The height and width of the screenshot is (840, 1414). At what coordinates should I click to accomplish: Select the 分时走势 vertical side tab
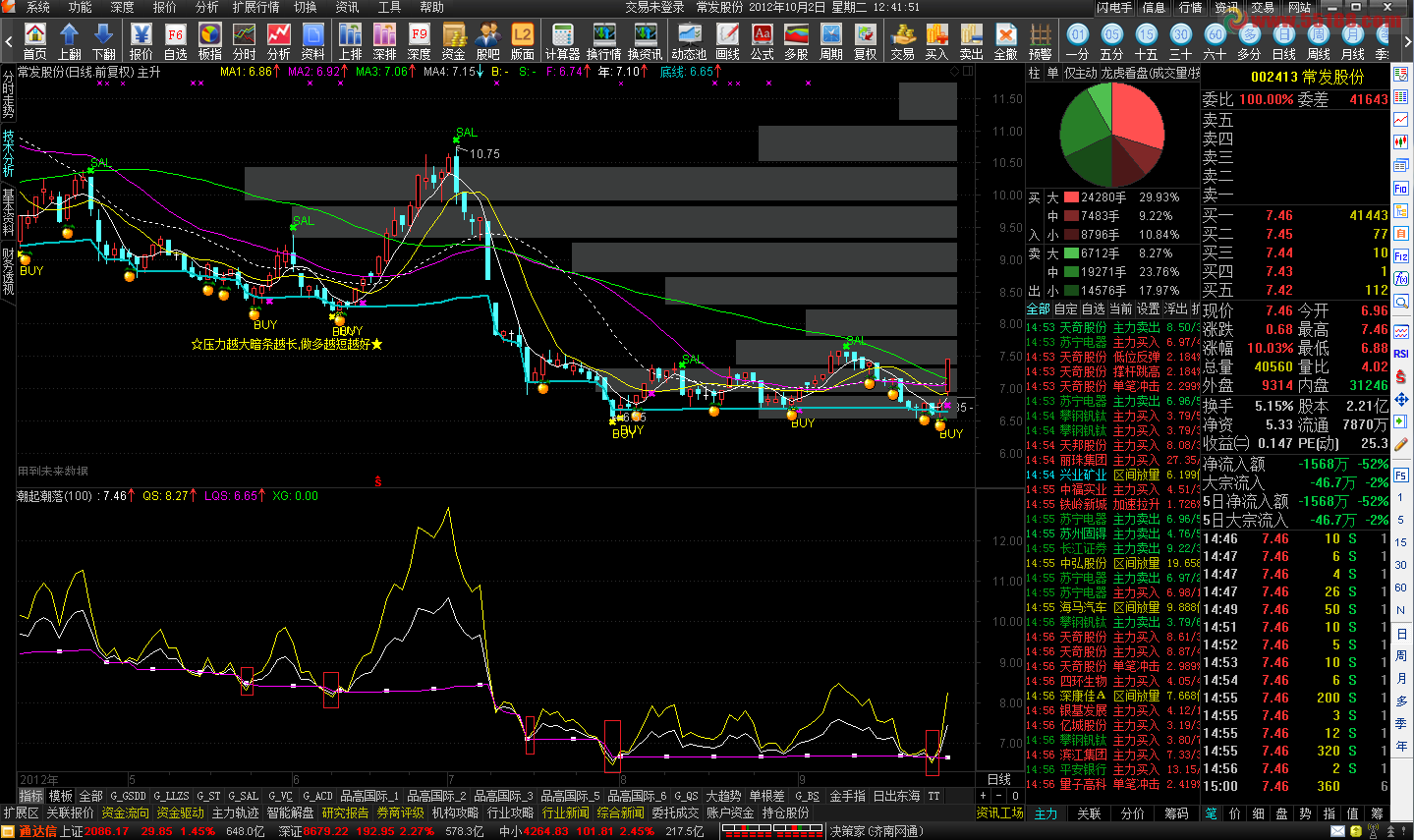(8, 94)
